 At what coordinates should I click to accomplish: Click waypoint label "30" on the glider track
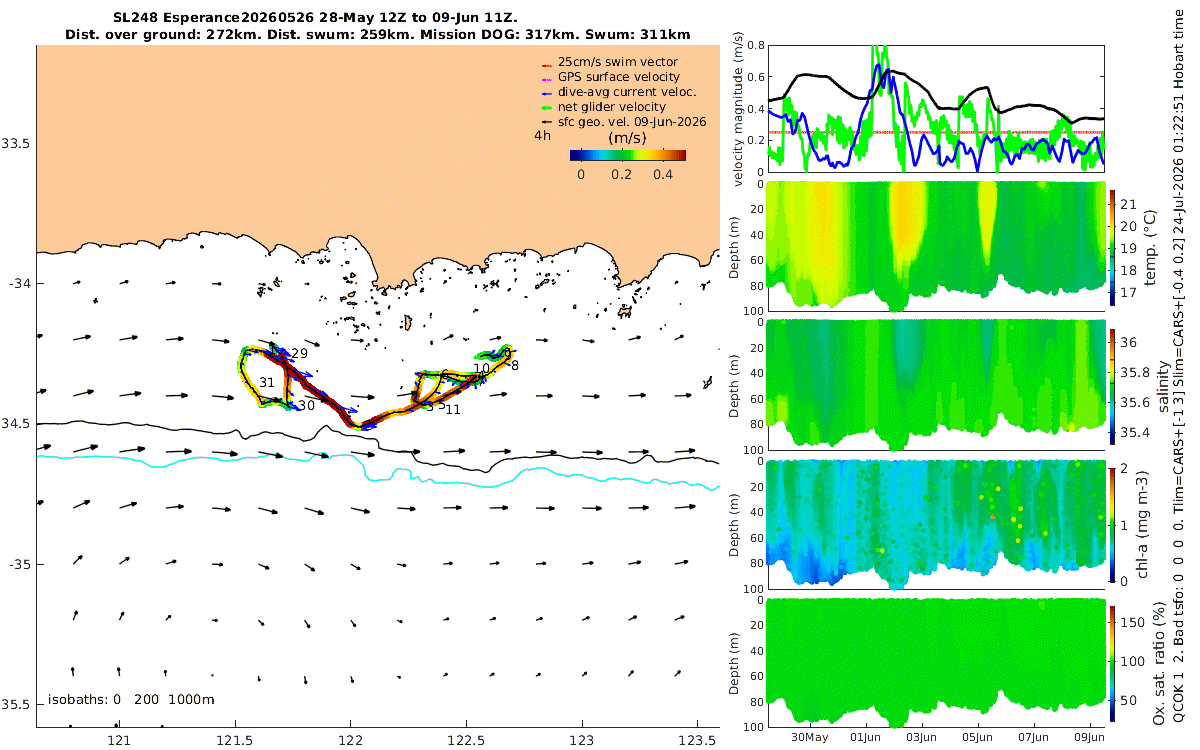(x=306, y=405)
